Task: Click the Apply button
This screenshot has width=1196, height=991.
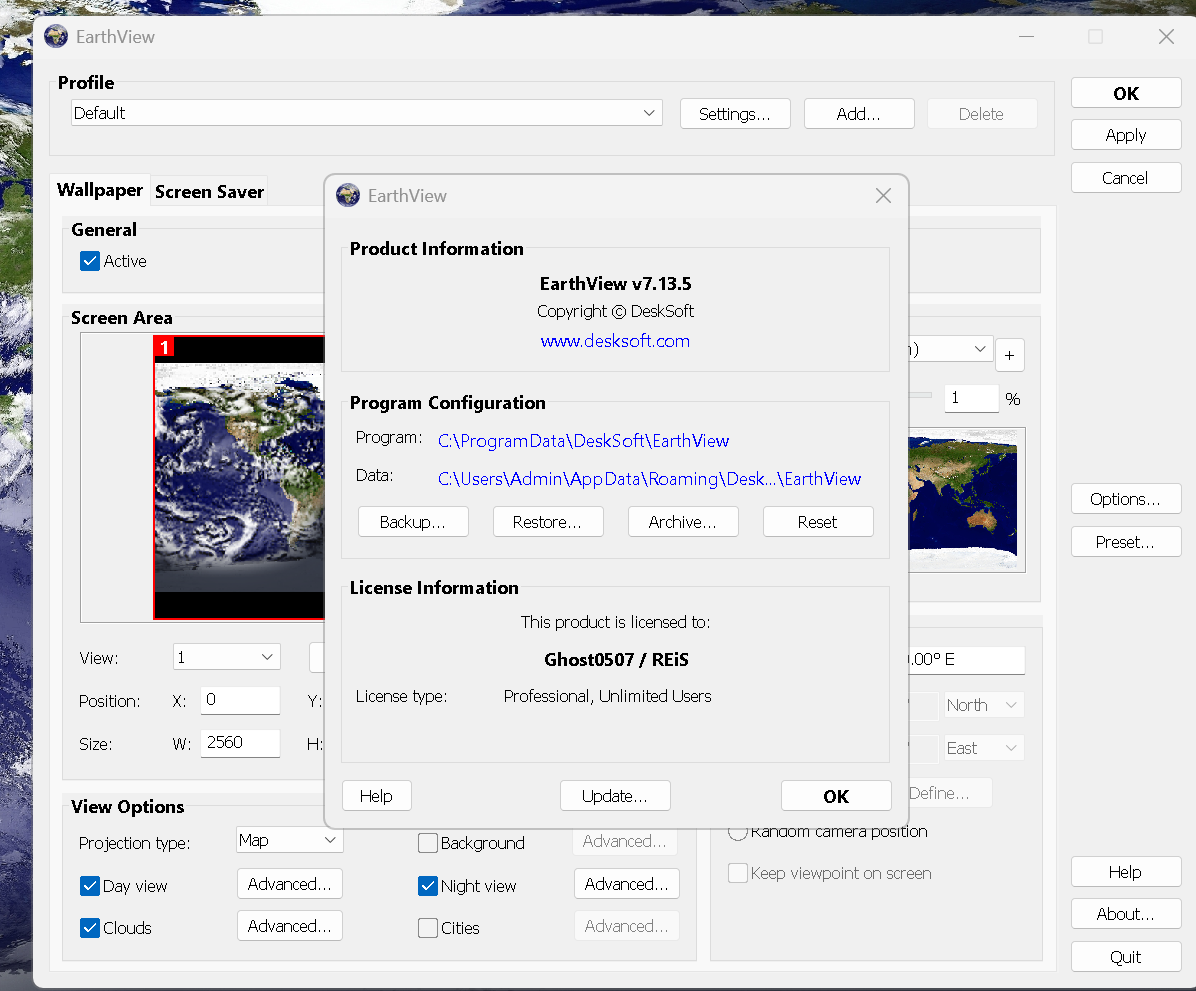Action: coord(1126,135)
